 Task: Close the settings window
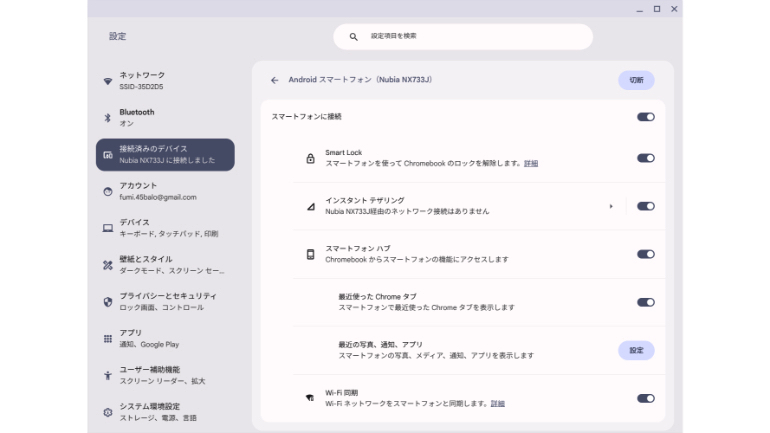[674, 9]
